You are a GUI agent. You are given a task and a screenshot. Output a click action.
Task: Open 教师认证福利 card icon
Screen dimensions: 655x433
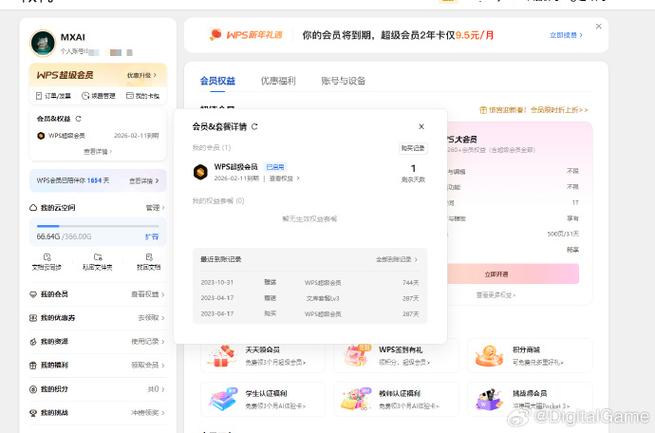[356, 399]
